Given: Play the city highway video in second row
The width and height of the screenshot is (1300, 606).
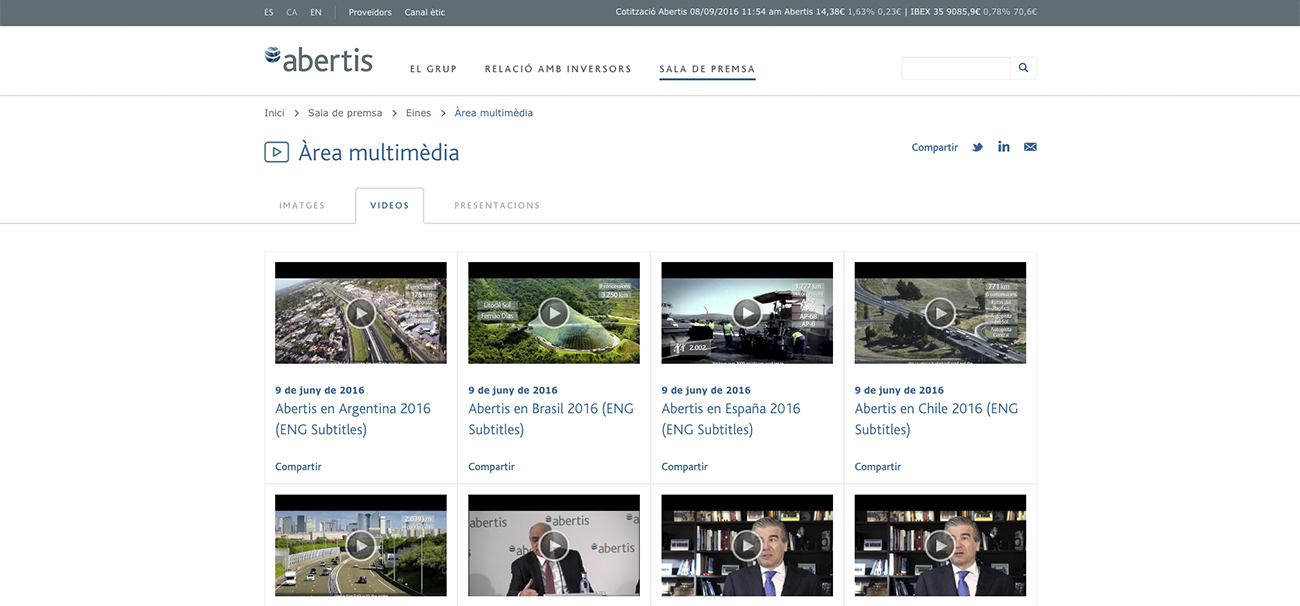Looking at the screenshot, I should tap(361, 545).
